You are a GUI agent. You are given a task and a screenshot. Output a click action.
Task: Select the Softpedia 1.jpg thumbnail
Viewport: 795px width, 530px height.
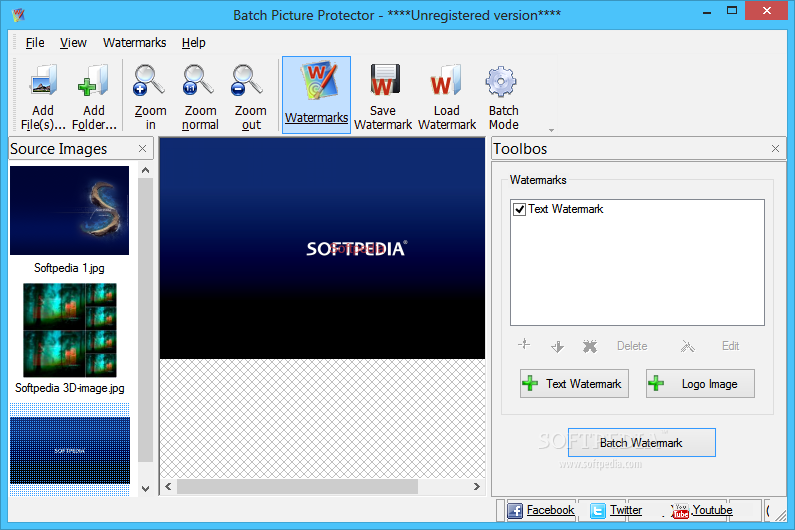click(x=69, y=210)
